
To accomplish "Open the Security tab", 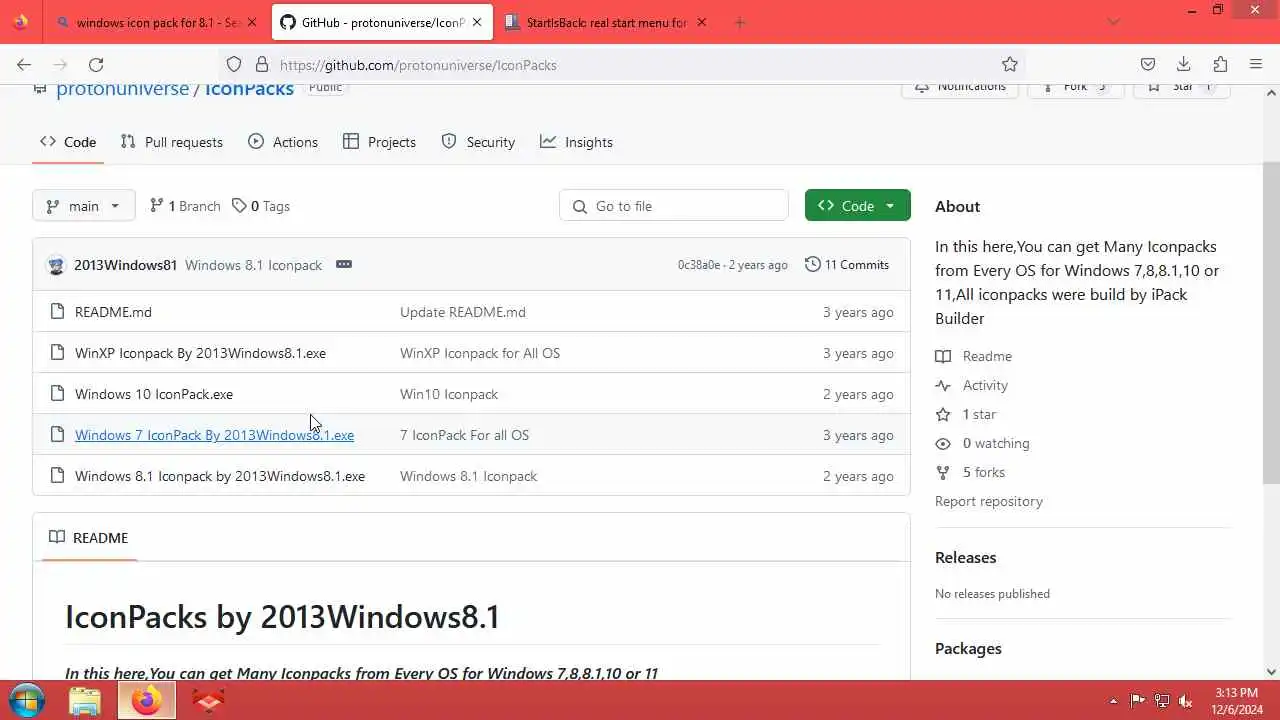I will click(478, 142).
